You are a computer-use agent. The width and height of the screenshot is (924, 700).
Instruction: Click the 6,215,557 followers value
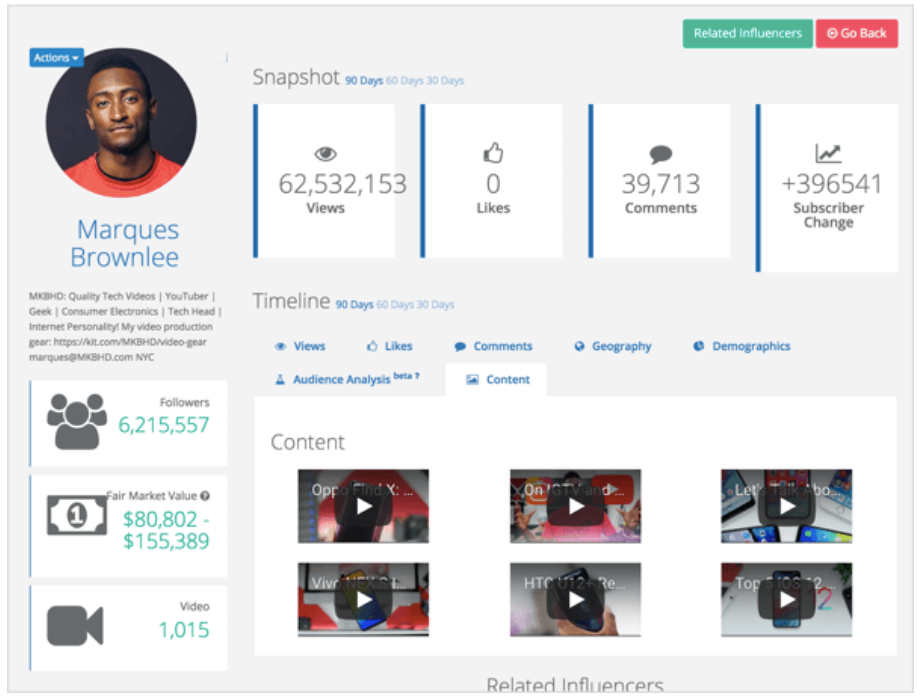tap(164, 425)
